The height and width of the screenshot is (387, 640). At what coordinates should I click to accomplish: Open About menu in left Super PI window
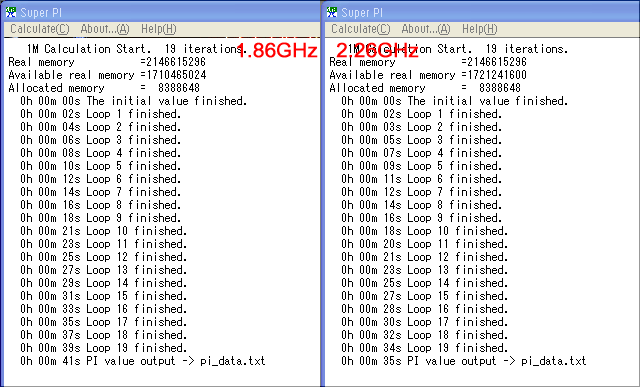click(104, 29)
